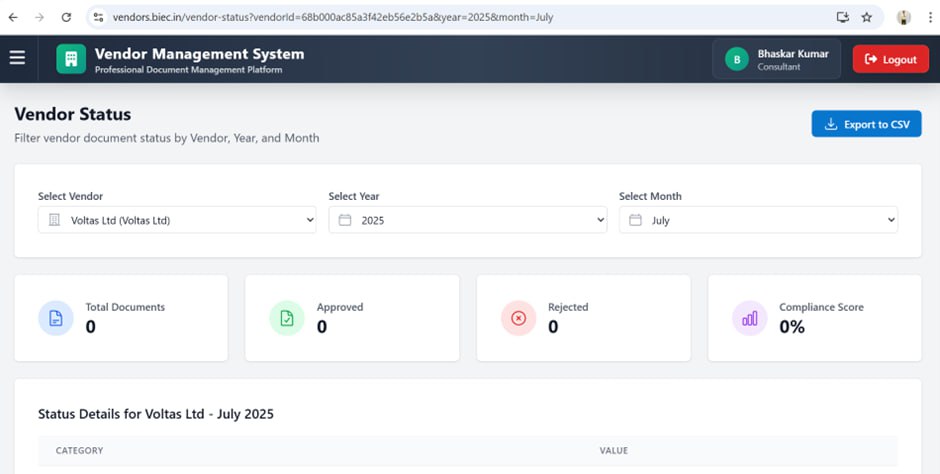940x474 pixels.
Task: Click the green B user avatar
Action: (x=737, y=59)
